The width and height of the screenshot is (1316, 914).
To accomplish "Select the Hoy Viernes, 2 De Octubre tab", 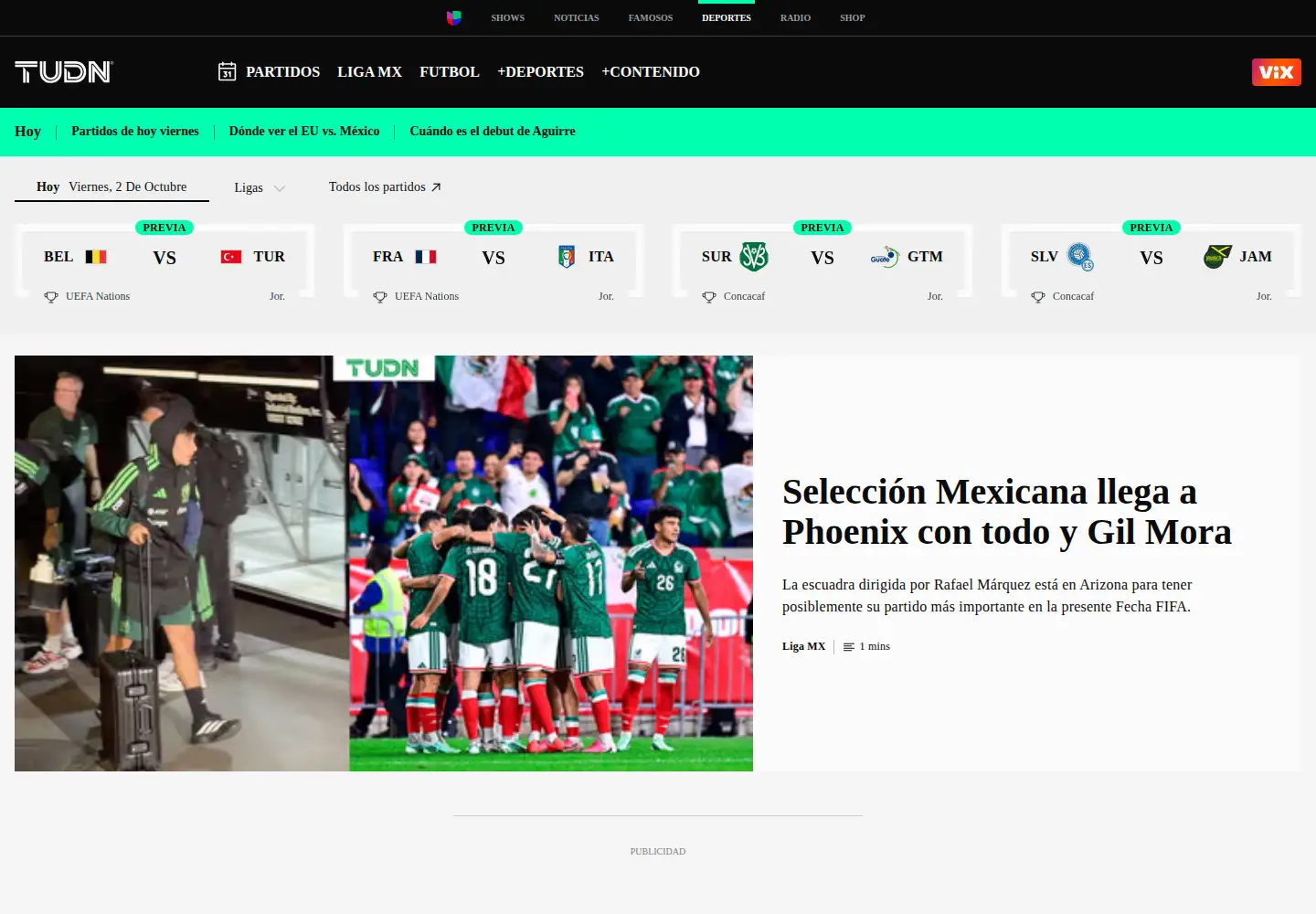I will coord(111,186).
